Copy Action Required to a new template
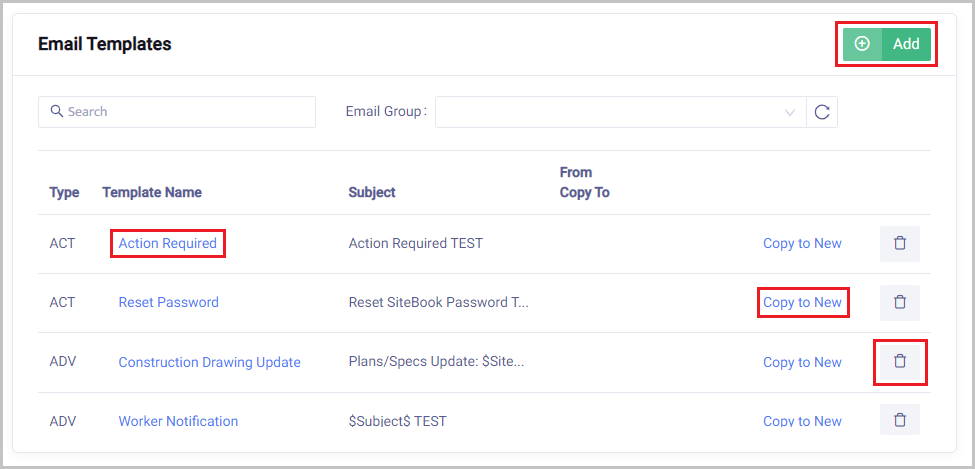975x469 pixels. 802,243
